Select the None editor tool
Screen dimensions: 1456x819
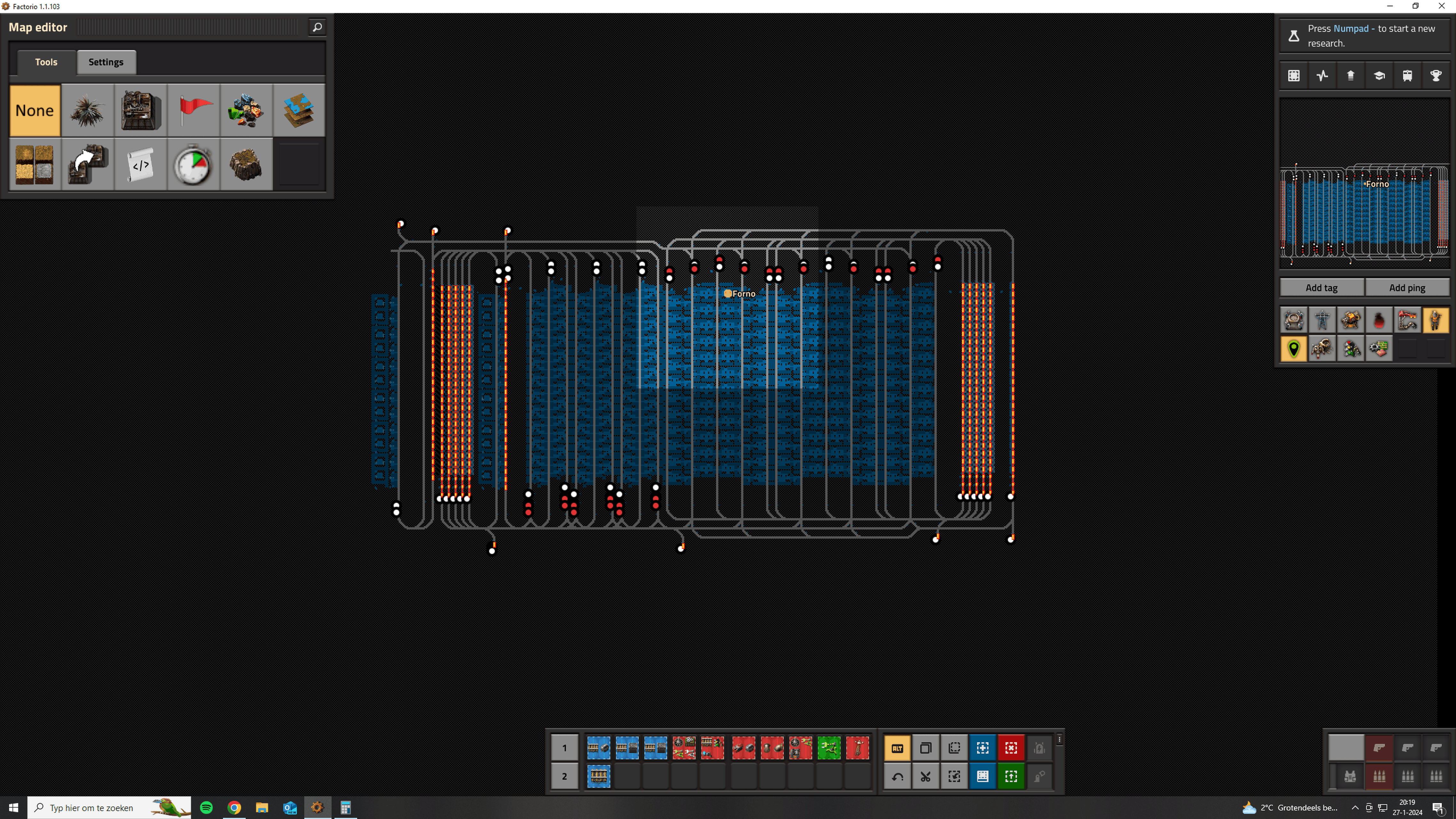point(35,110)
